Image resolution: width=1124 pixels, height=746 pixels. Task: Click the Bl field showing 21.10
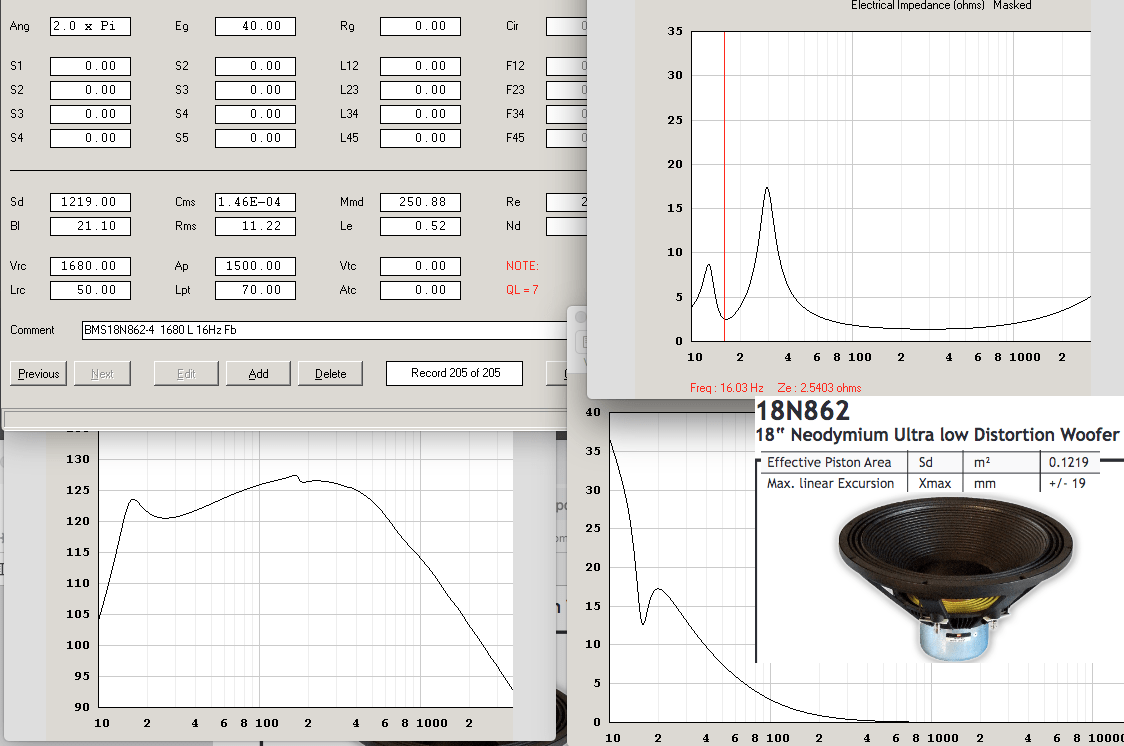point(90,226)
